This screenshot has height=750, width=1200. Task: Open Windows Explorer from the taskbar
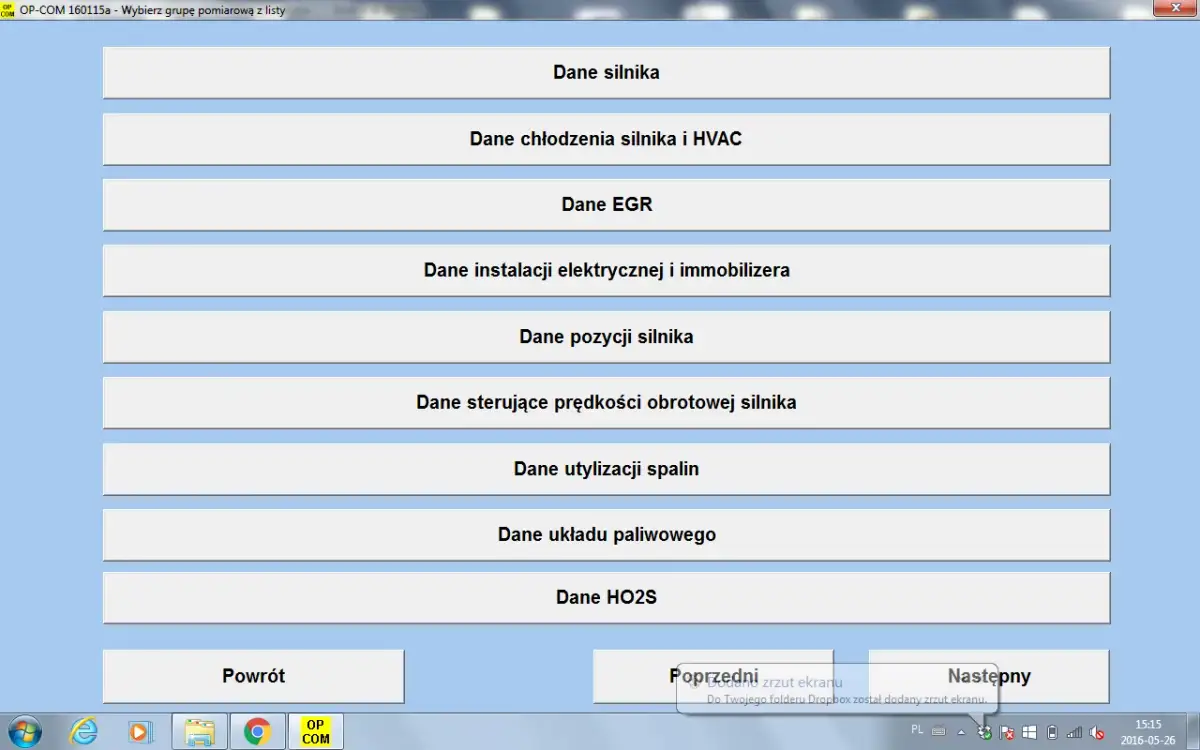click(199, 731)
